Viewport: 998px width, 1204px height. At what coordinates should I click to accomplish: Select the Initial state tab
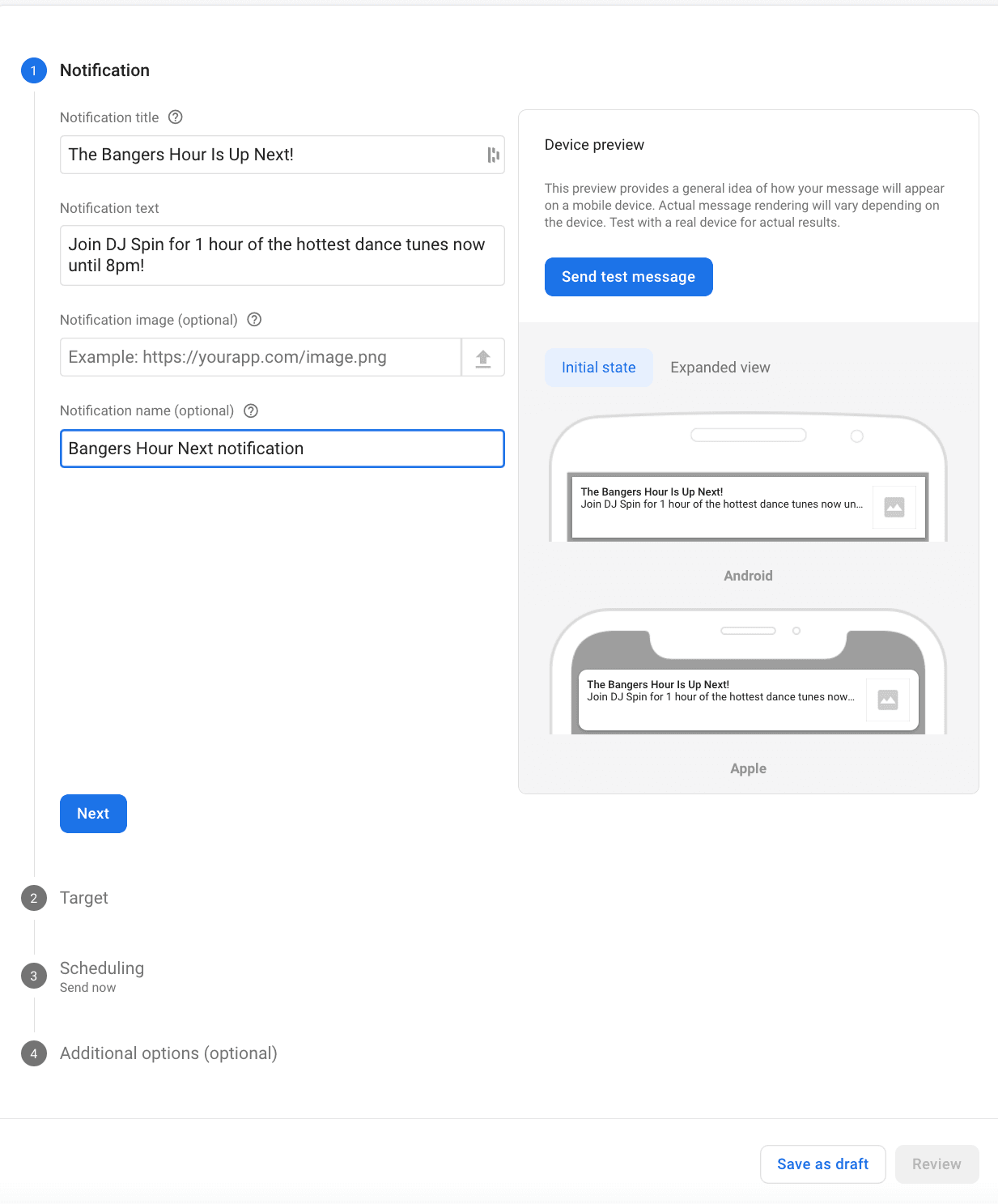pos(598,367)
